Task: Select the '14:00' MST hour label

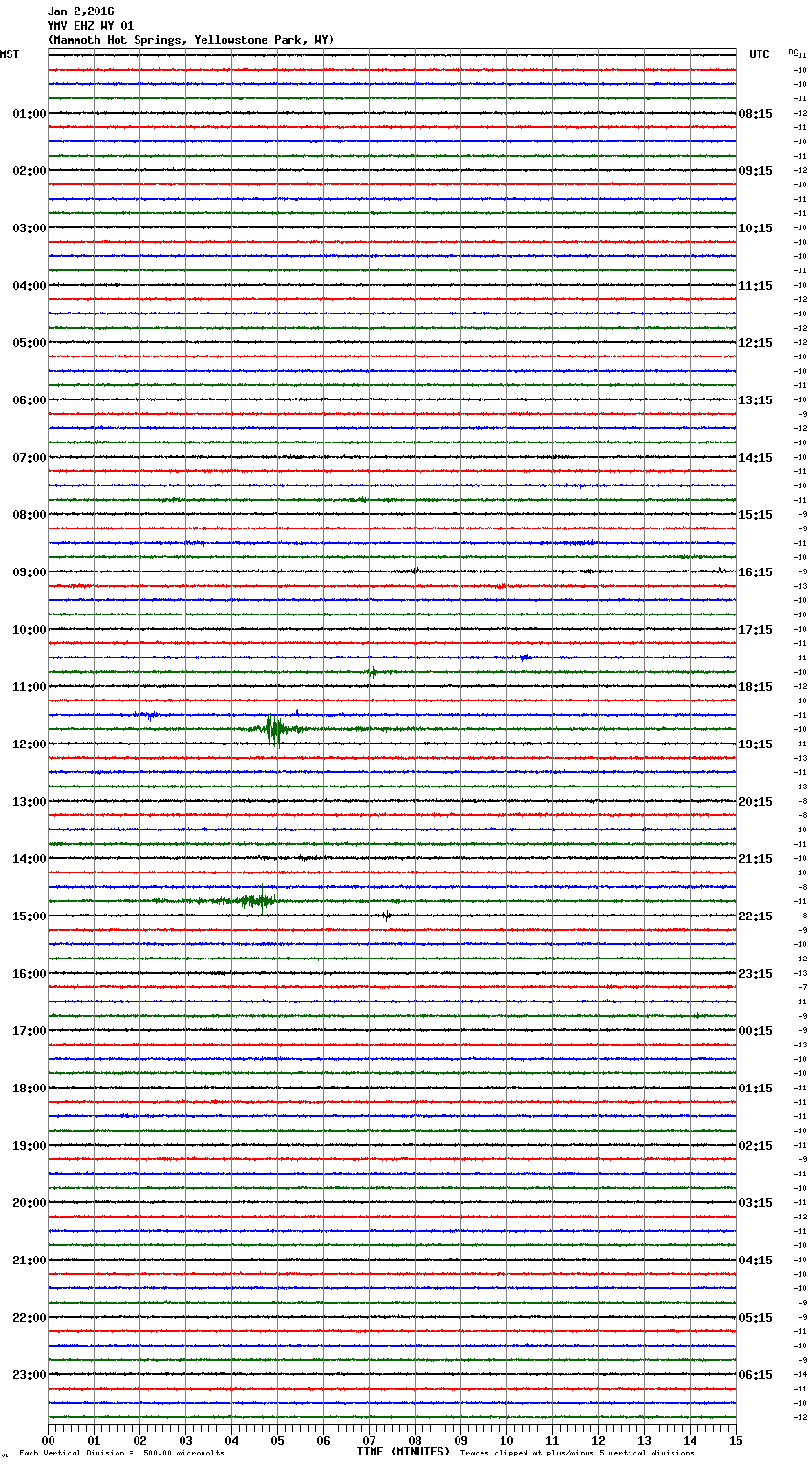Action: coord(29,859)
